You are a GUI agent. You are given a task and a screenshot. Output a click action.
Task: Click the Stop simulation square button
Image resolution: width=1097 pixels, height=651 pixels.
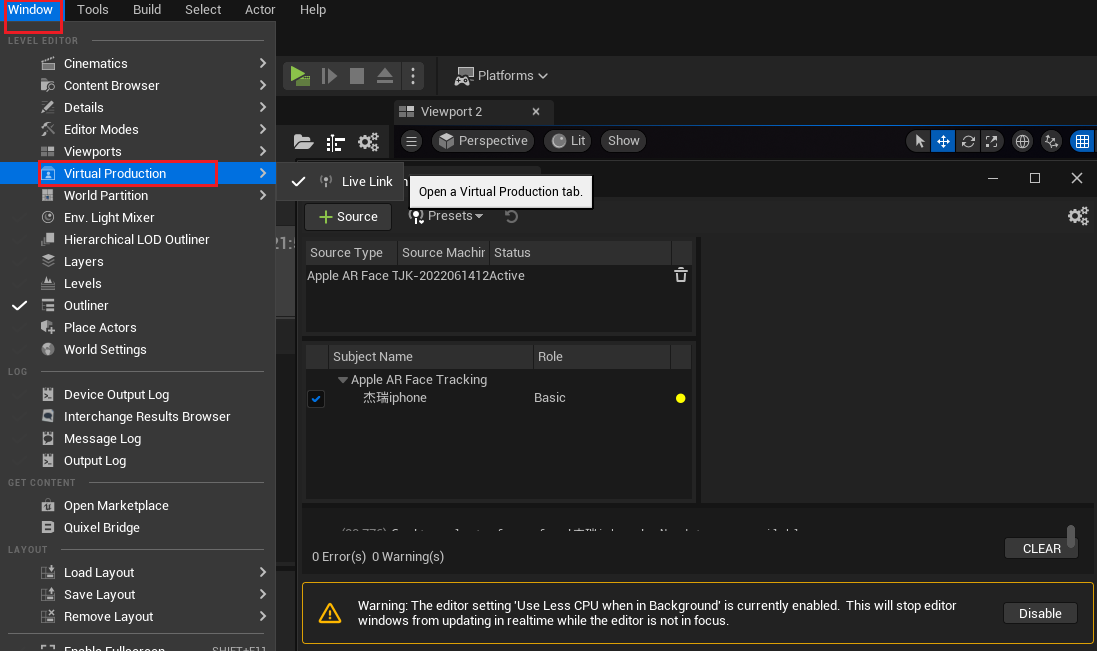point(357,76)
